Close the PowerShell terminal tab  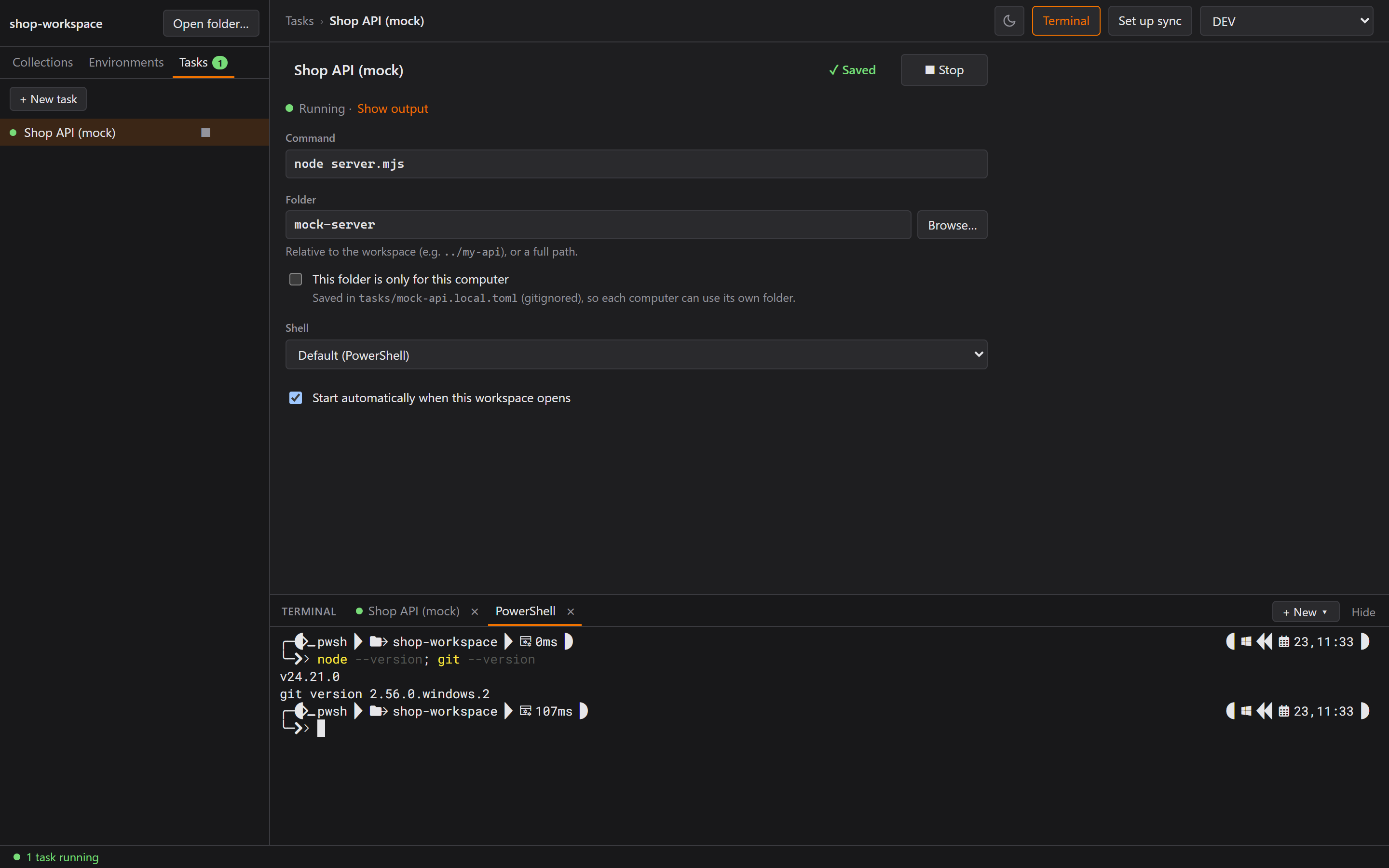[571, 611]
